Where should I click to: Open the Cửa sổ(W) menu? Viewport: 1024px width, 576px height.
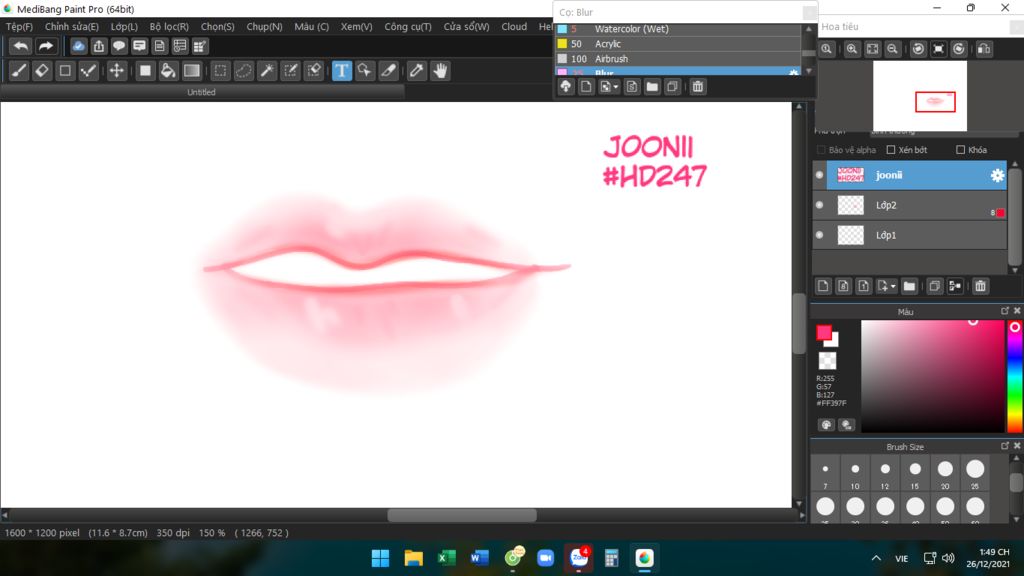[x=466, y=27]
